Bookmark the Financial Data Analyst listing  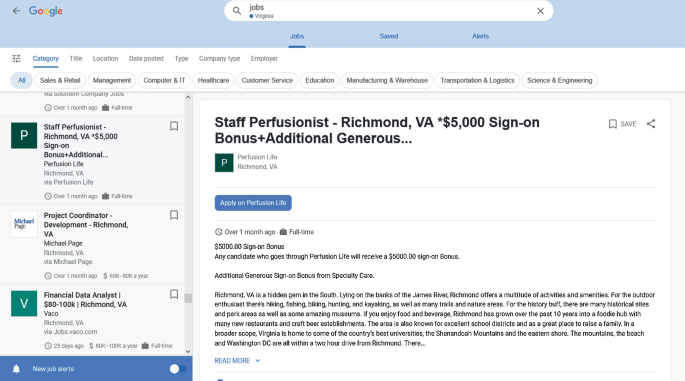pyautogui.click(x=174, y=294)
